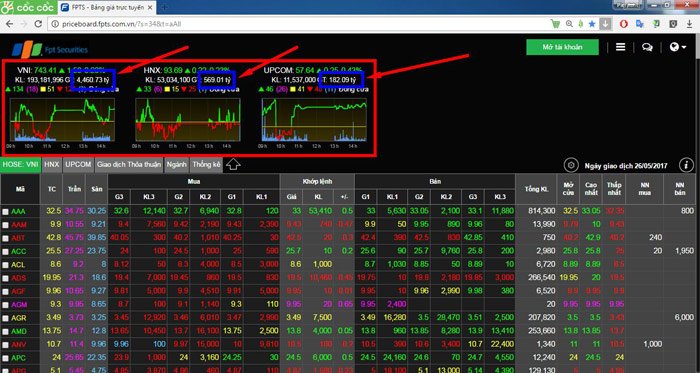The height and width of the screenshot is (373, 700).
Task: Click stock symbol APC
Action: 18,358
